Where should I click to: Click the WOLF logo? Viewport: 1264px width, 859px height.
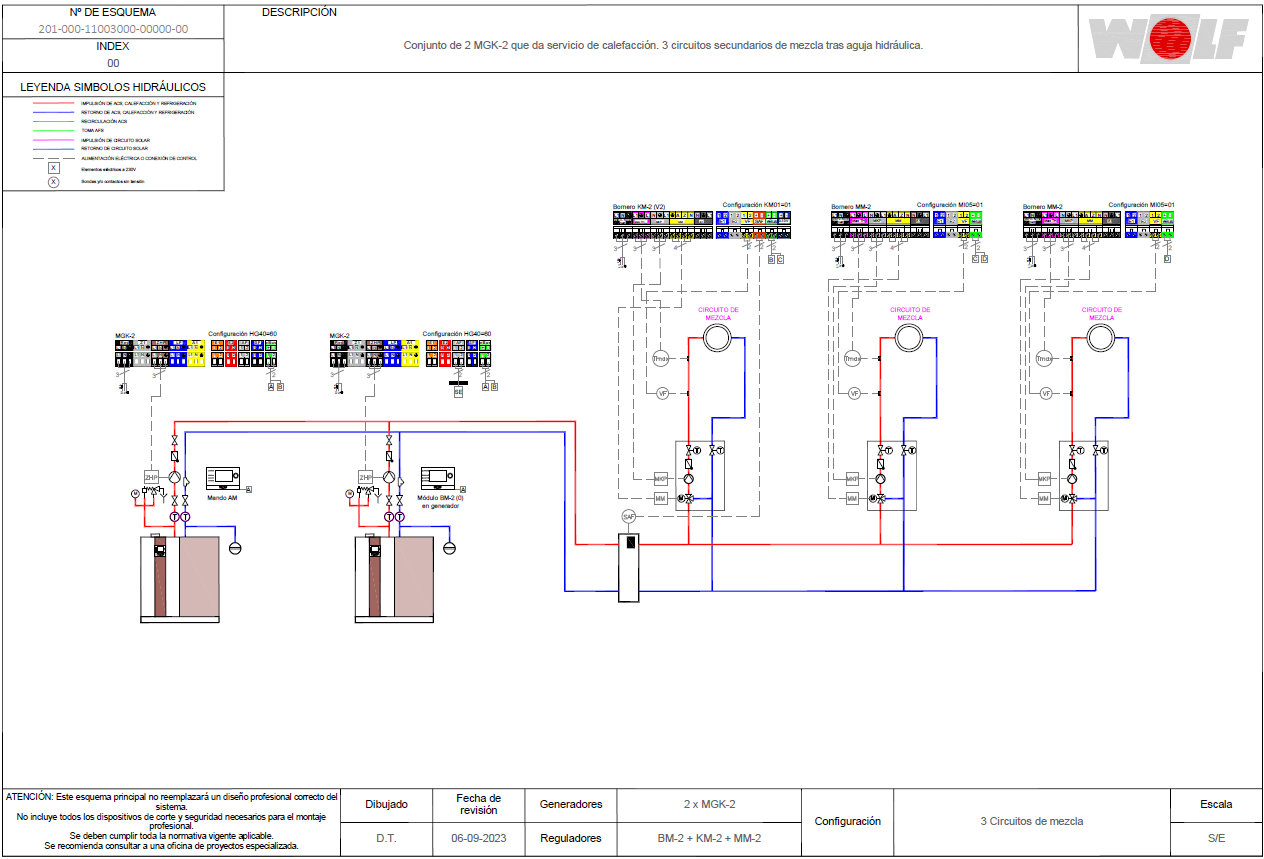(x=1169, y=39)
